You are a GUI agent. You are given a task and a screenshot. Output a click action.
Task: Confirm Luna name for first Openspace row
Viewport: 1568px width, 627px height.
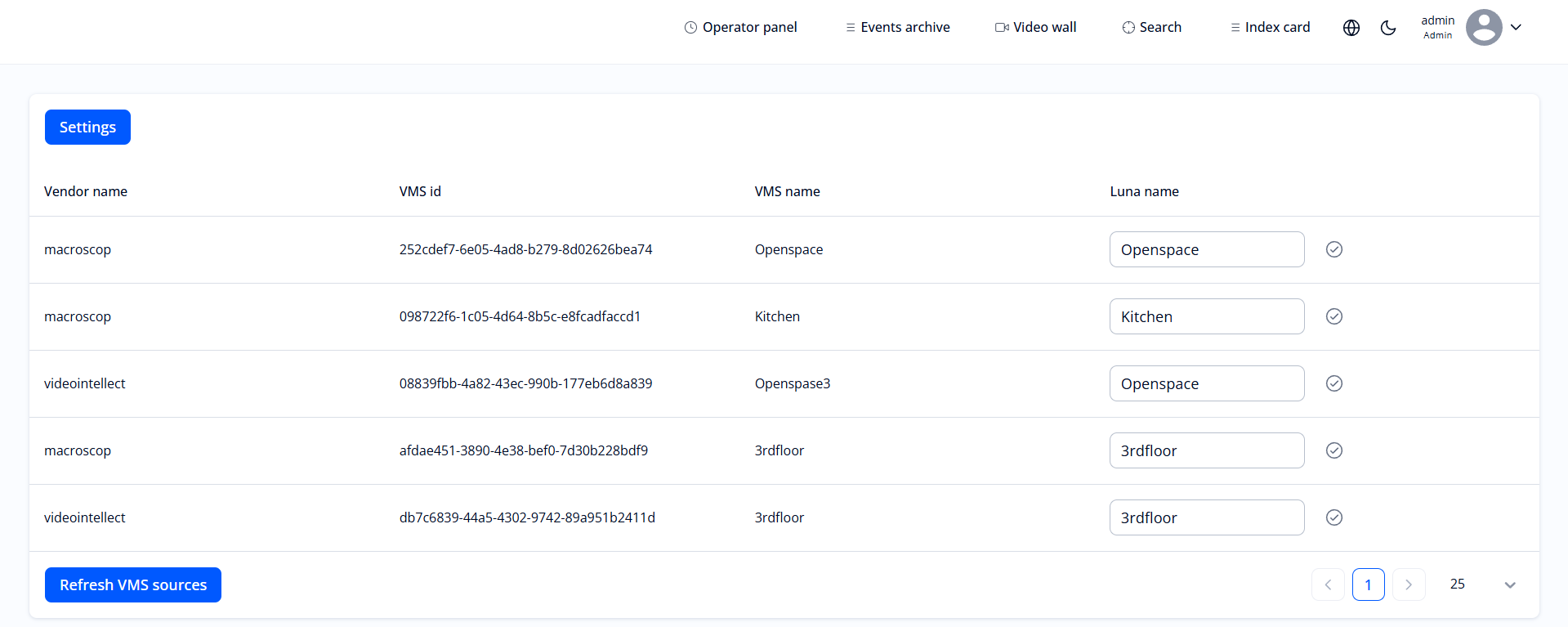[1333, 249]
